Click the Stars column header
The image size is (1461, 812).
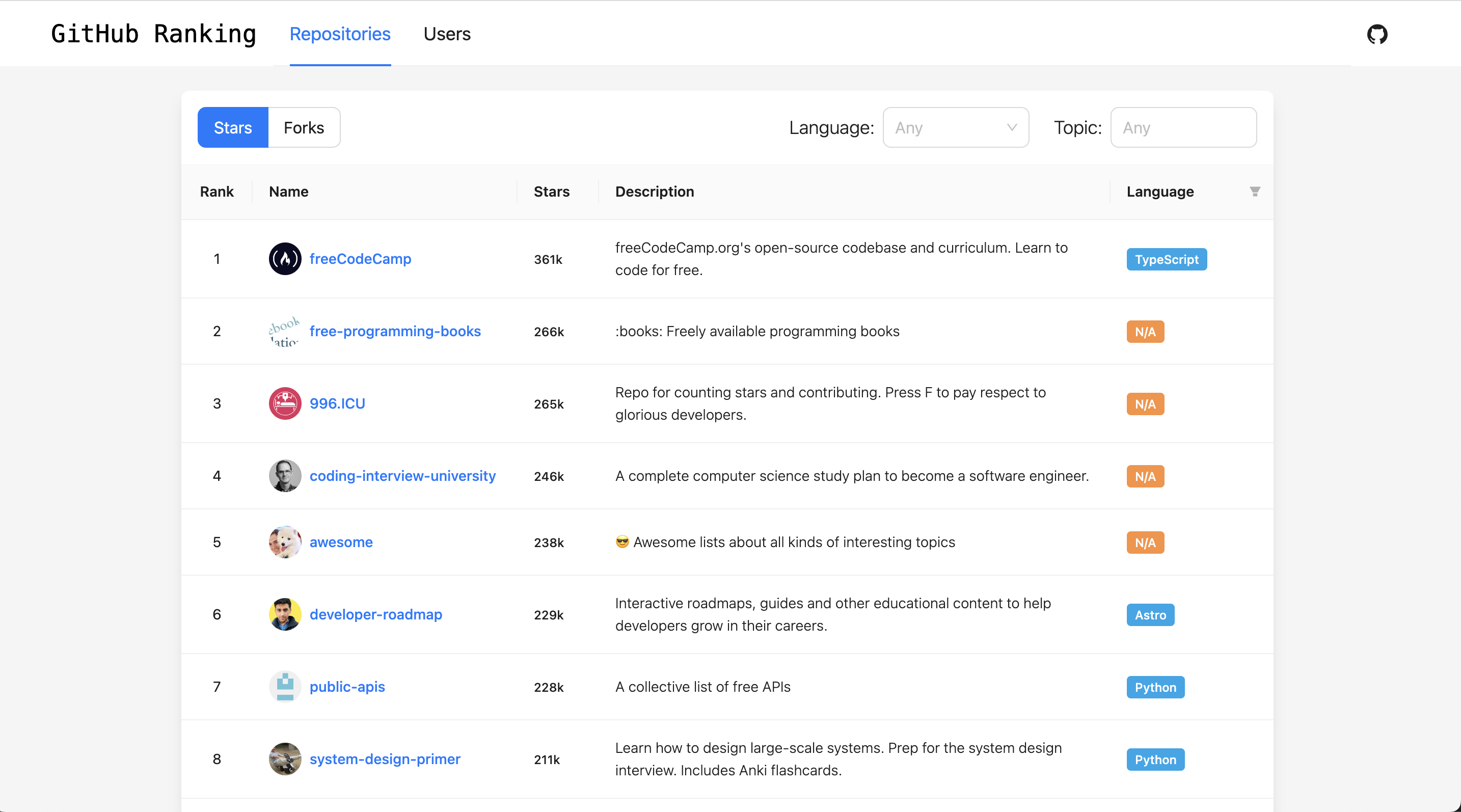[x=552, y=192]
